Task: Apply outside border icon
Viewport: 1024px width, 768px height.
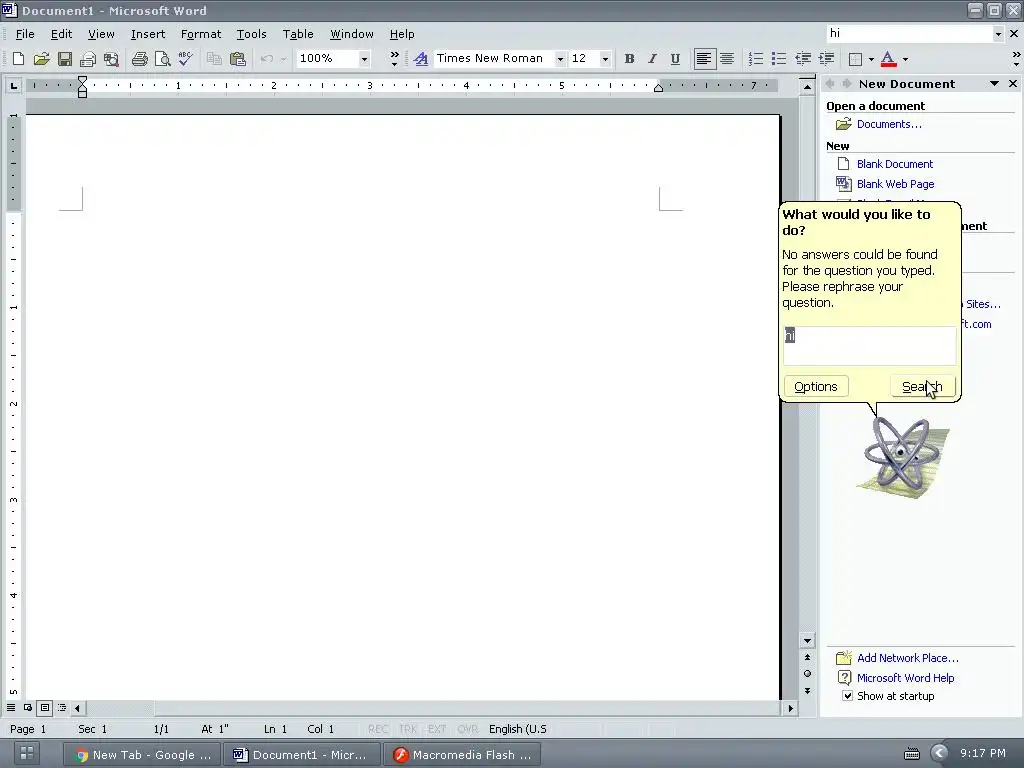Action: (x=855, y=59)
